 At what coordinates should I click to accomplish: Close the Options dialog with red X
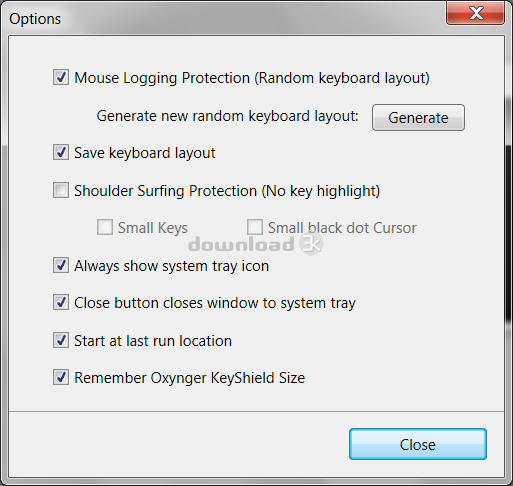click(x=476, y=13)
